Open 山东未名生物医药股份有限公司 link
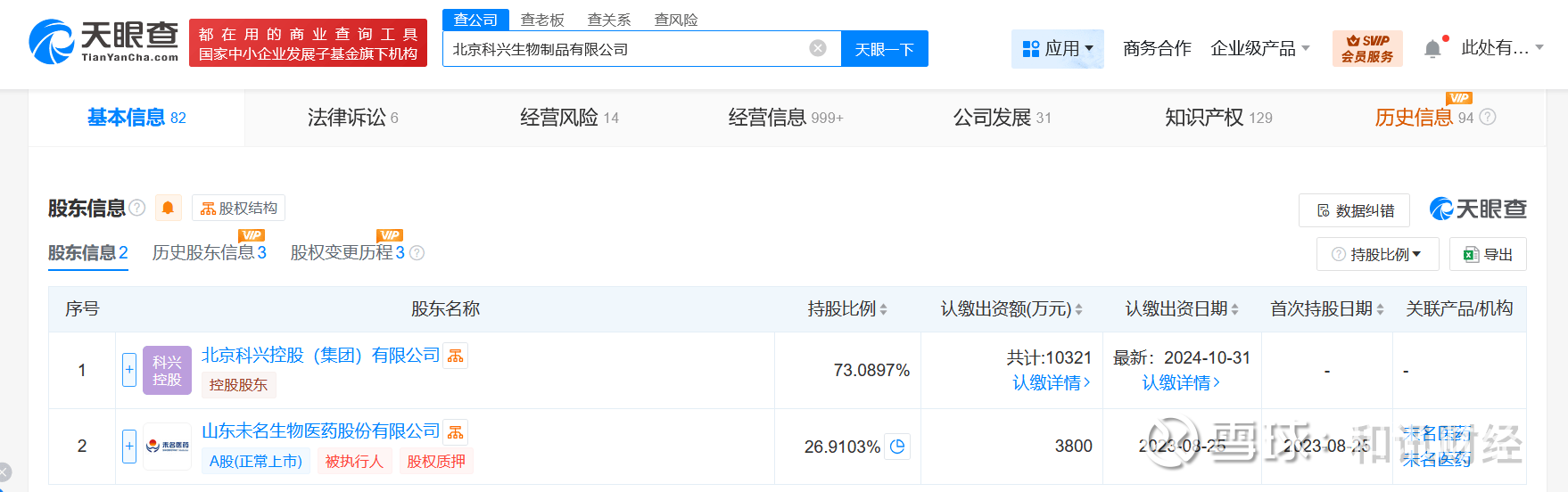Image resolution: width=1568 pixels, height=492 pixels. (321, 431)
